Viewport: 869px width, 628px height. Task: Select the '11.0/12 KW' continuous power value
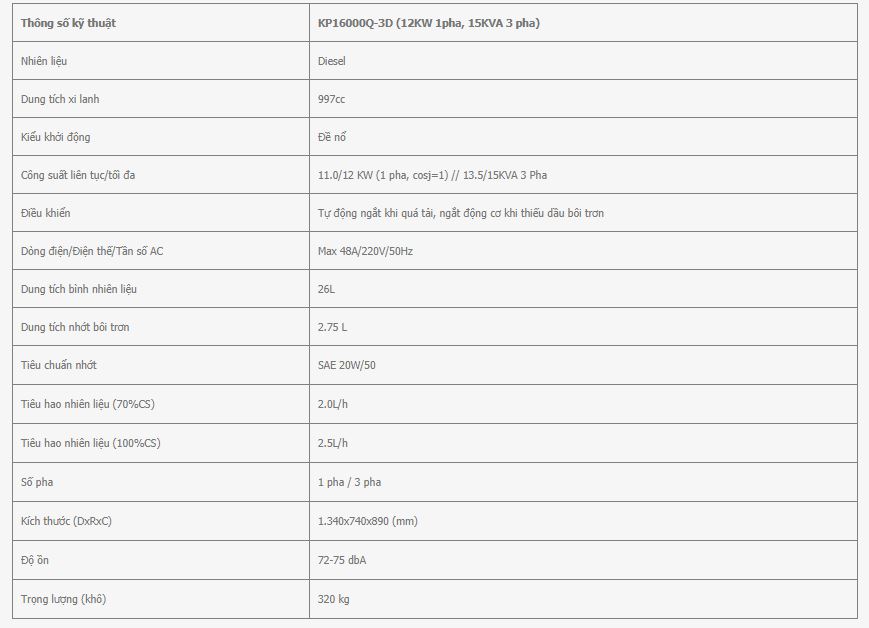click(345, 175)
